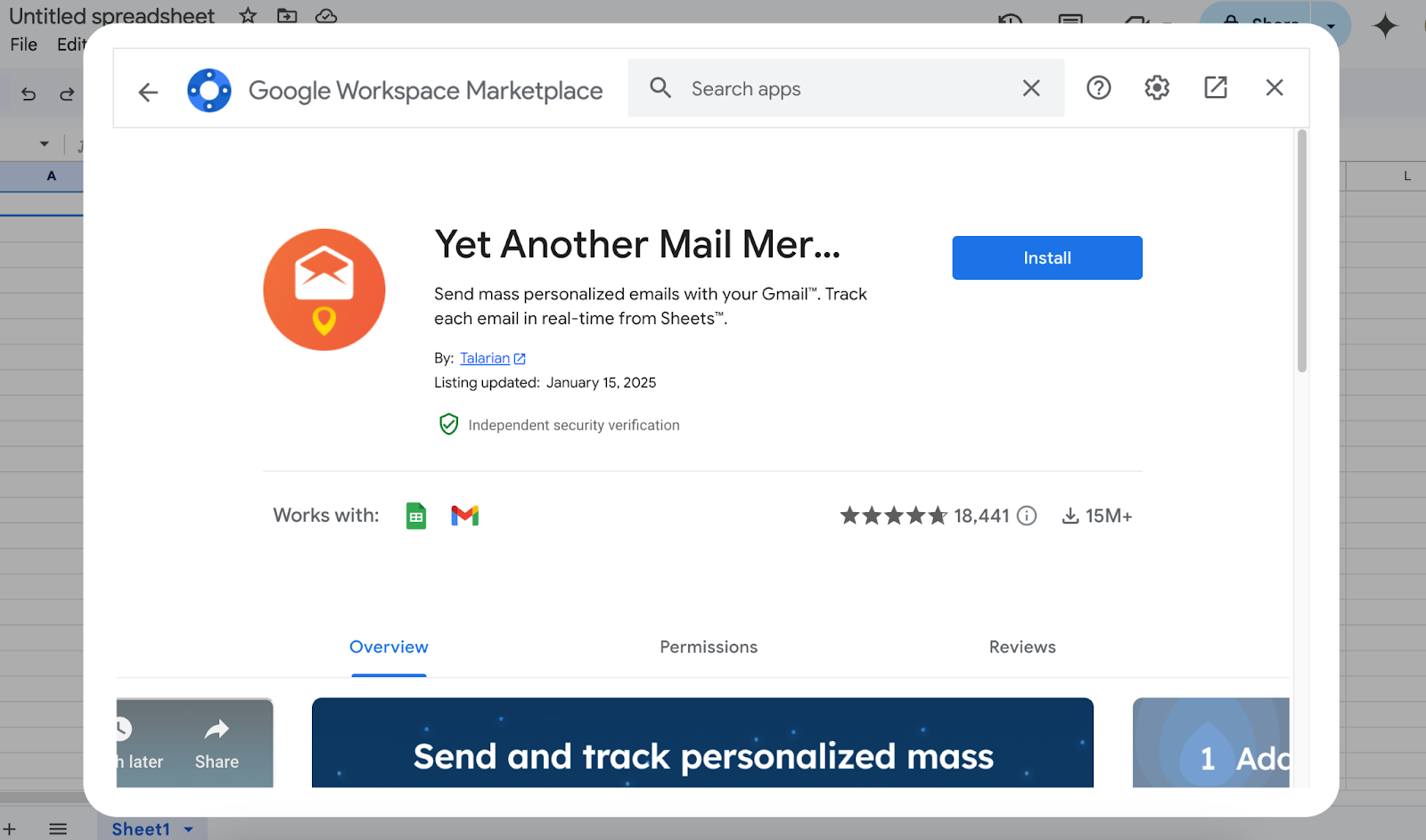Click the Undo icon in Sheets toolbar
Screen dimensions: 1426x840
[x=29, y=94]
